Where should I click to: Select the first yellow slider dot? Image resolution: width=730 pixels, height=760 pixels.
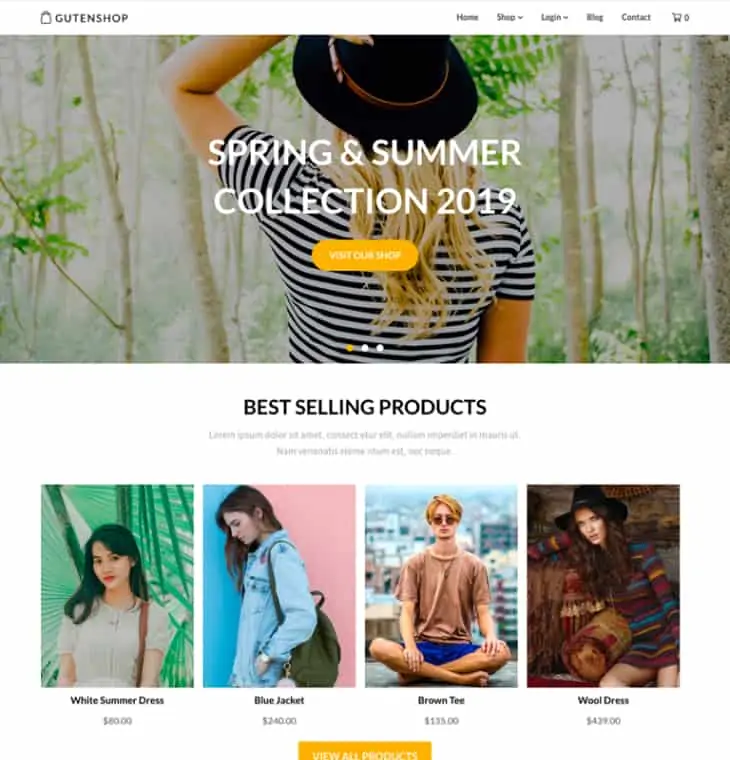[350, 348]
